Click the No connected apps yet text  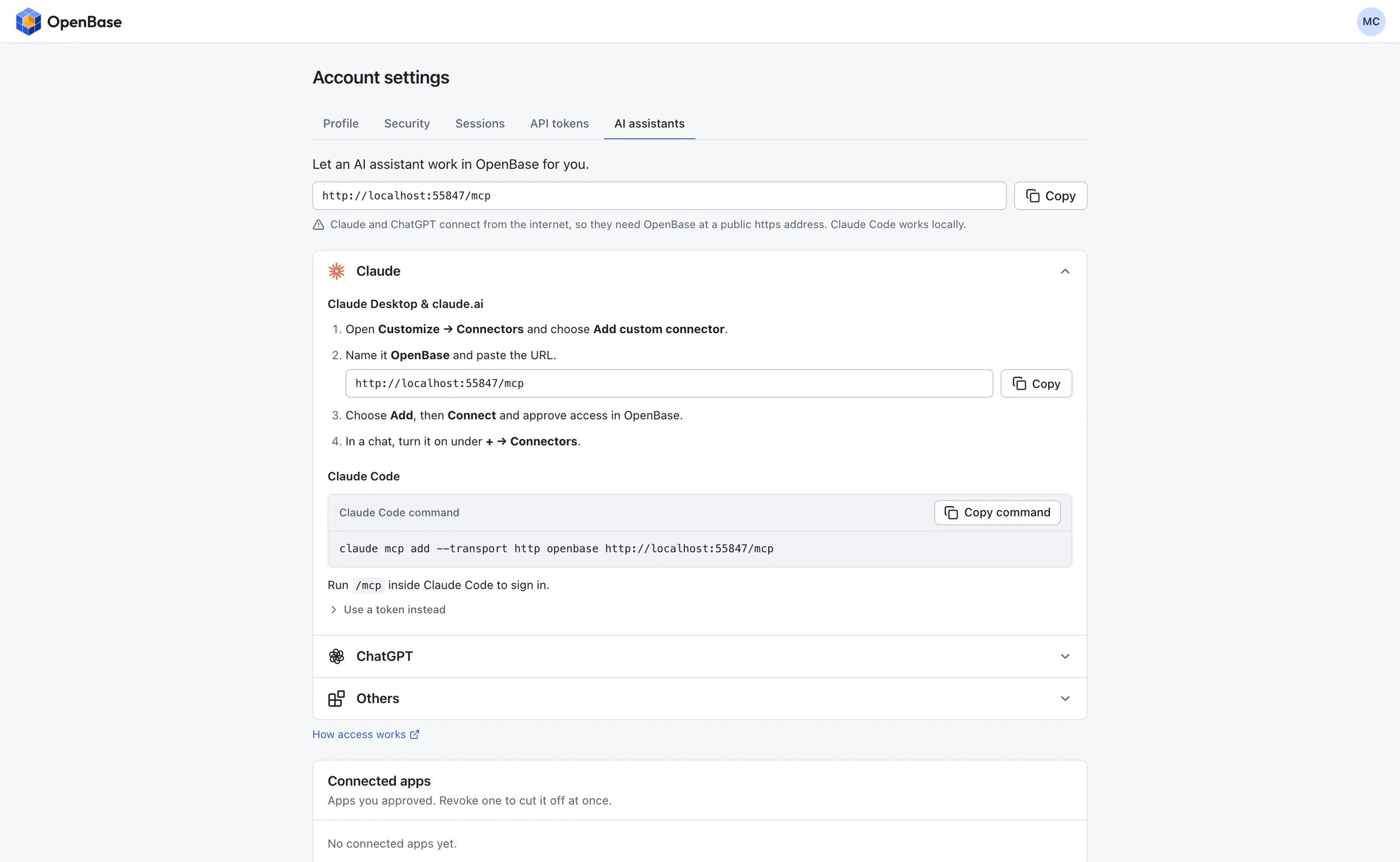coord(392,844)
